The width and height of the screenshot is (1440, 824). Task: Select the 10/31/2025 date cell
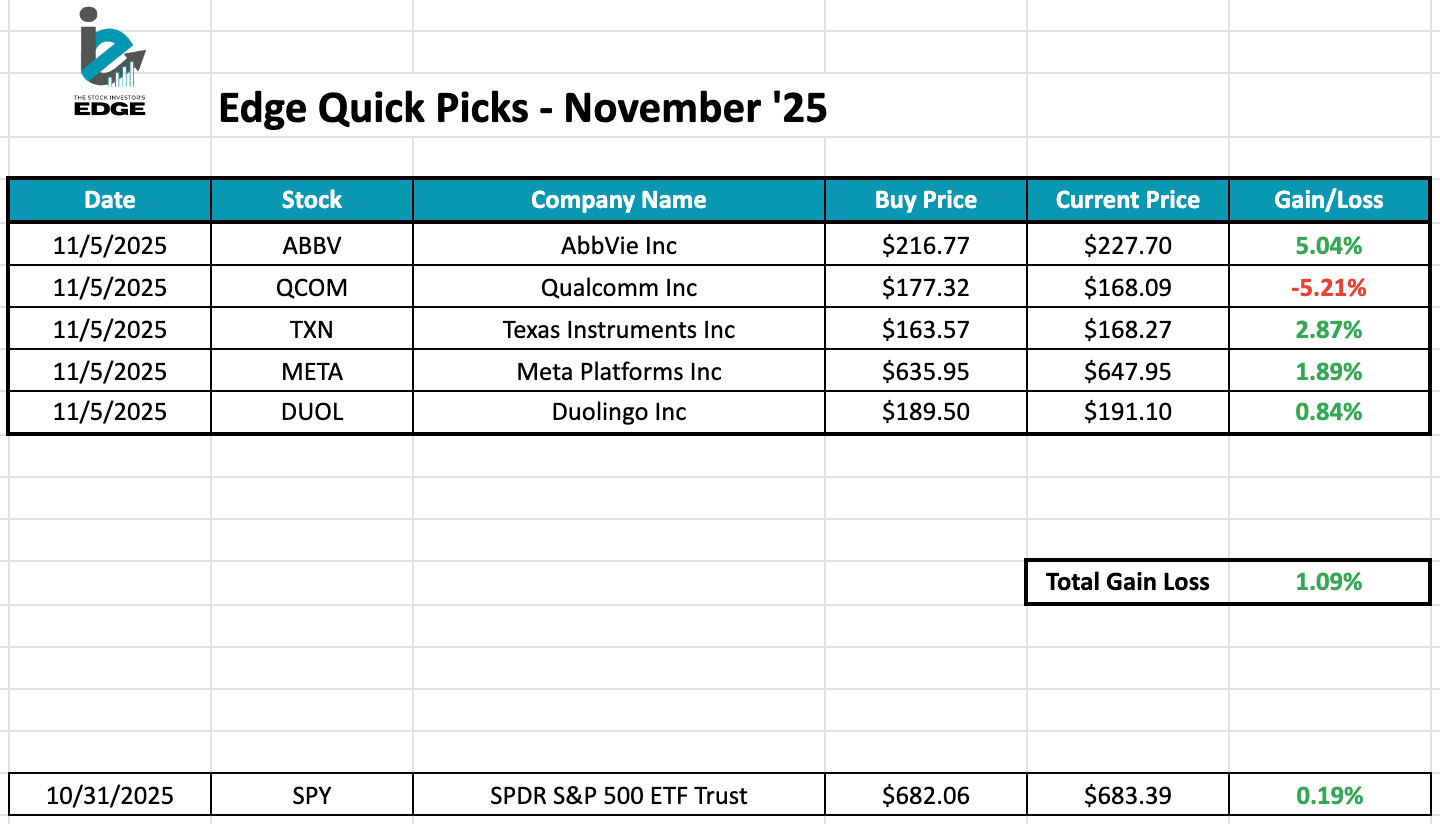110,796
